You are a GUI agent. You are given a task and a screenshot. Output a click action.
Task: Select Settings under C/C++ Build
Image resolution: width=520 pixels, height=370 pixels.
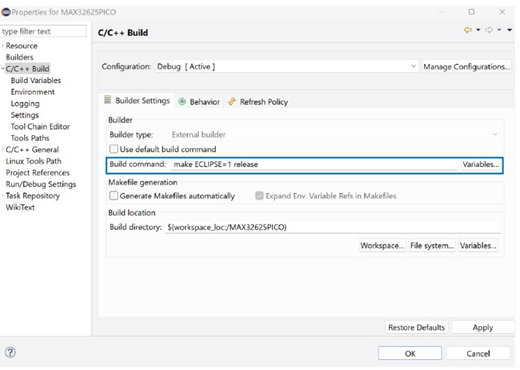25,115
